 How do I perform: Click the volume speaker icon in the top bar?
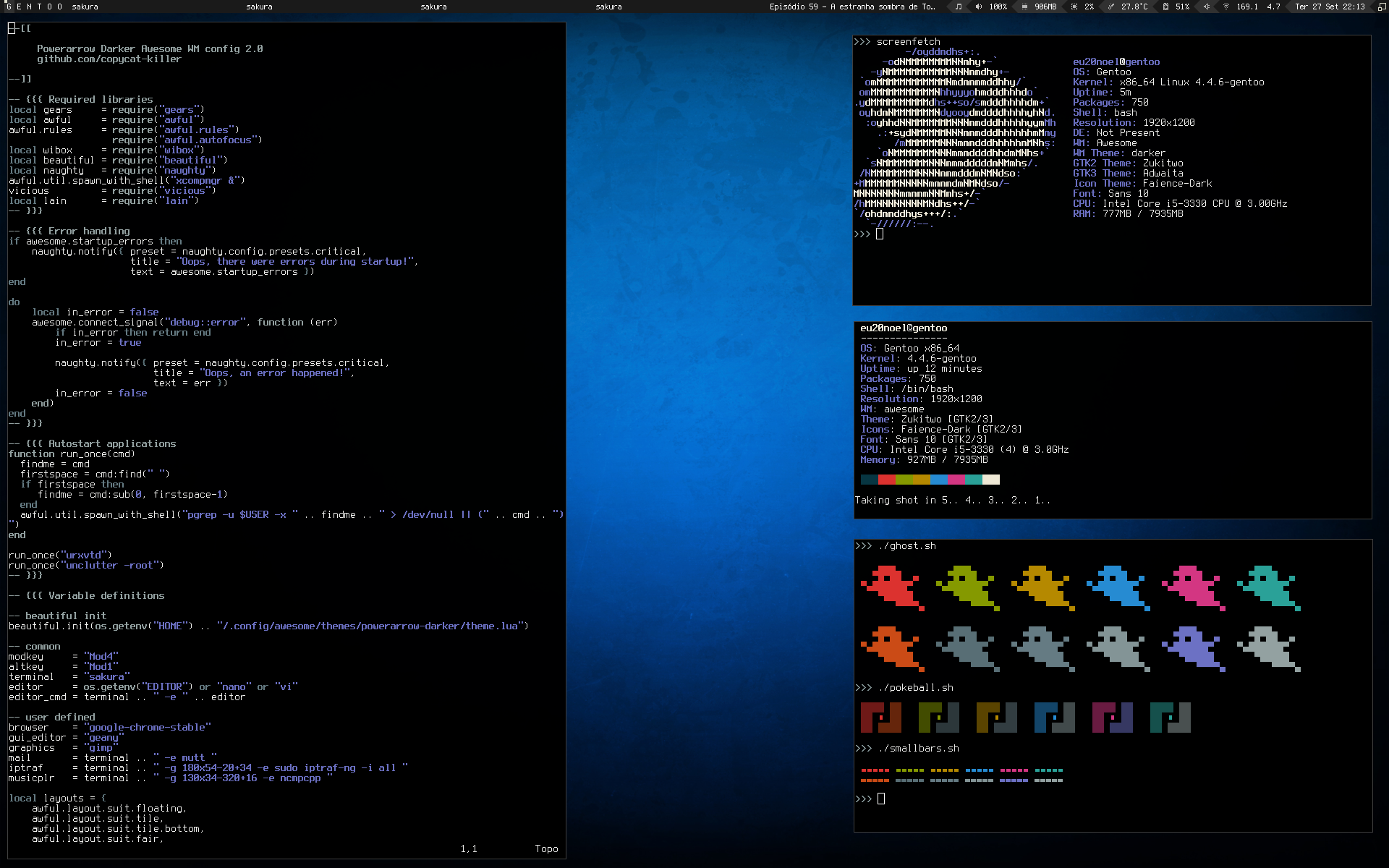(x=979, y=7)
